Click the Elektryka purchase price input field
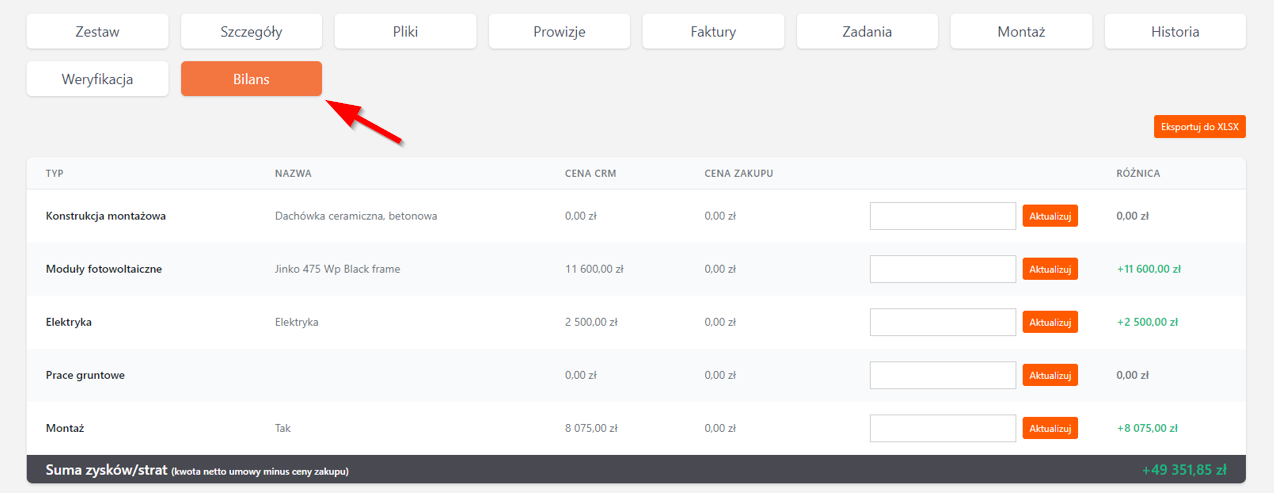This screenshot has width=1274, height=493. pyautogui.click(x=942, y=322)
